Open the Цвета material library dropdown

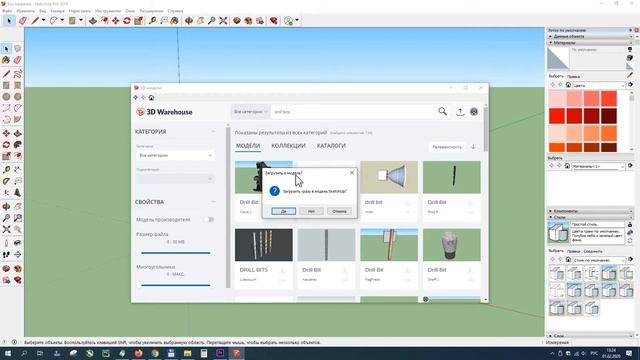pyautogui.click(x=599, y=85)
